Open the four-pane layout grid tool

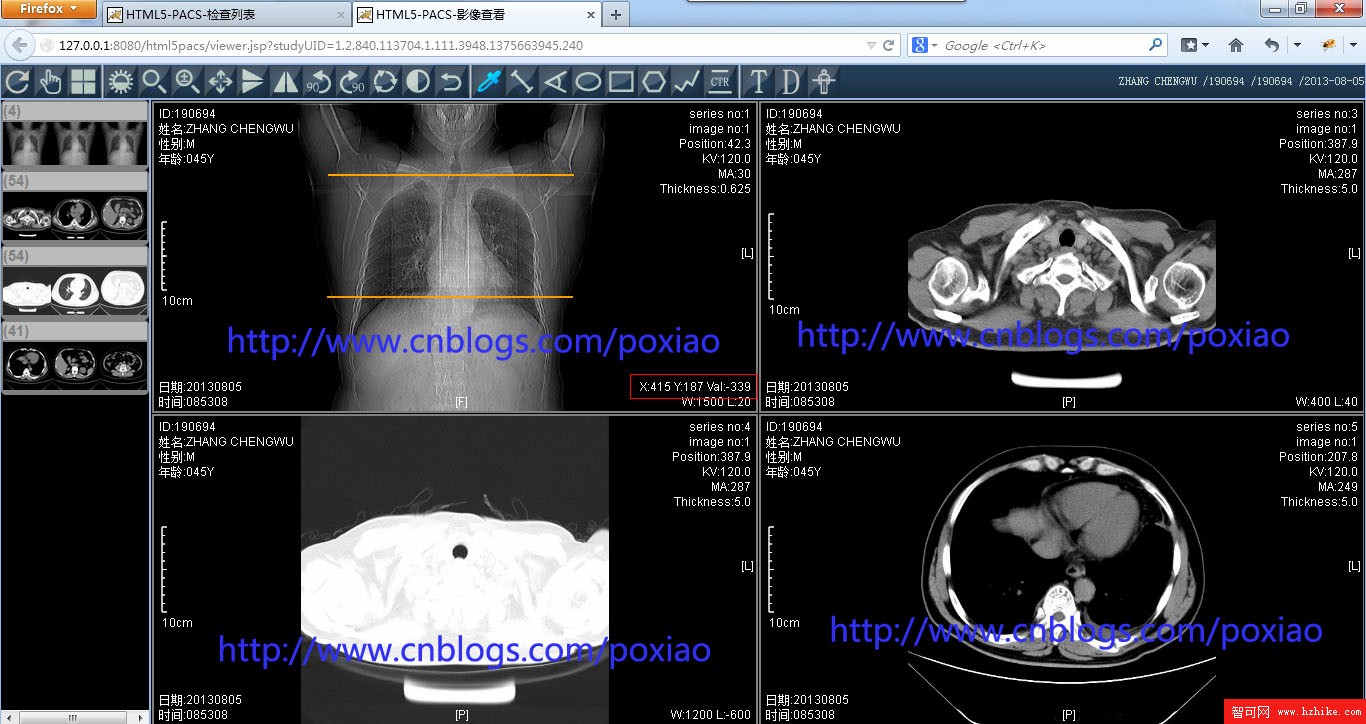83,82
